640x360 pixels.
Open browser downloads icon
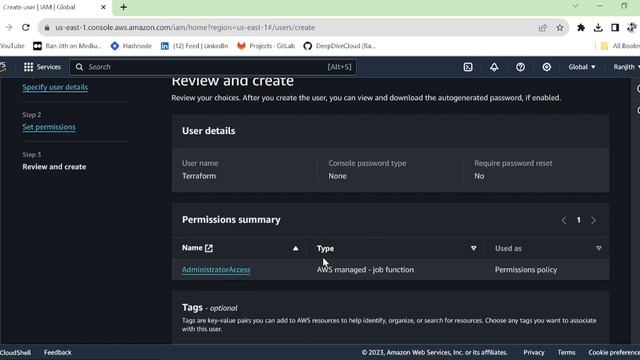coord(598,27)
